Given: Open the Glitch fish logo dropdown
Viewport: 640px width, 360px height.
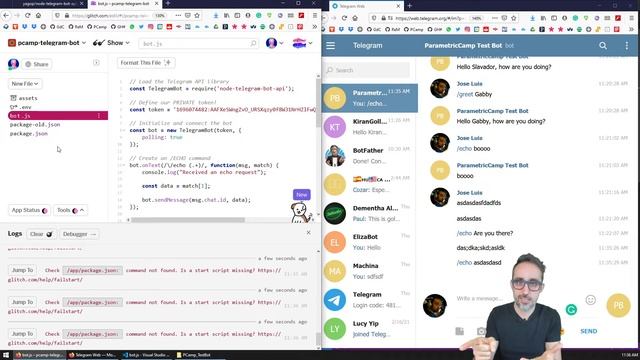Looking at the screenshot, I should 302,43.
